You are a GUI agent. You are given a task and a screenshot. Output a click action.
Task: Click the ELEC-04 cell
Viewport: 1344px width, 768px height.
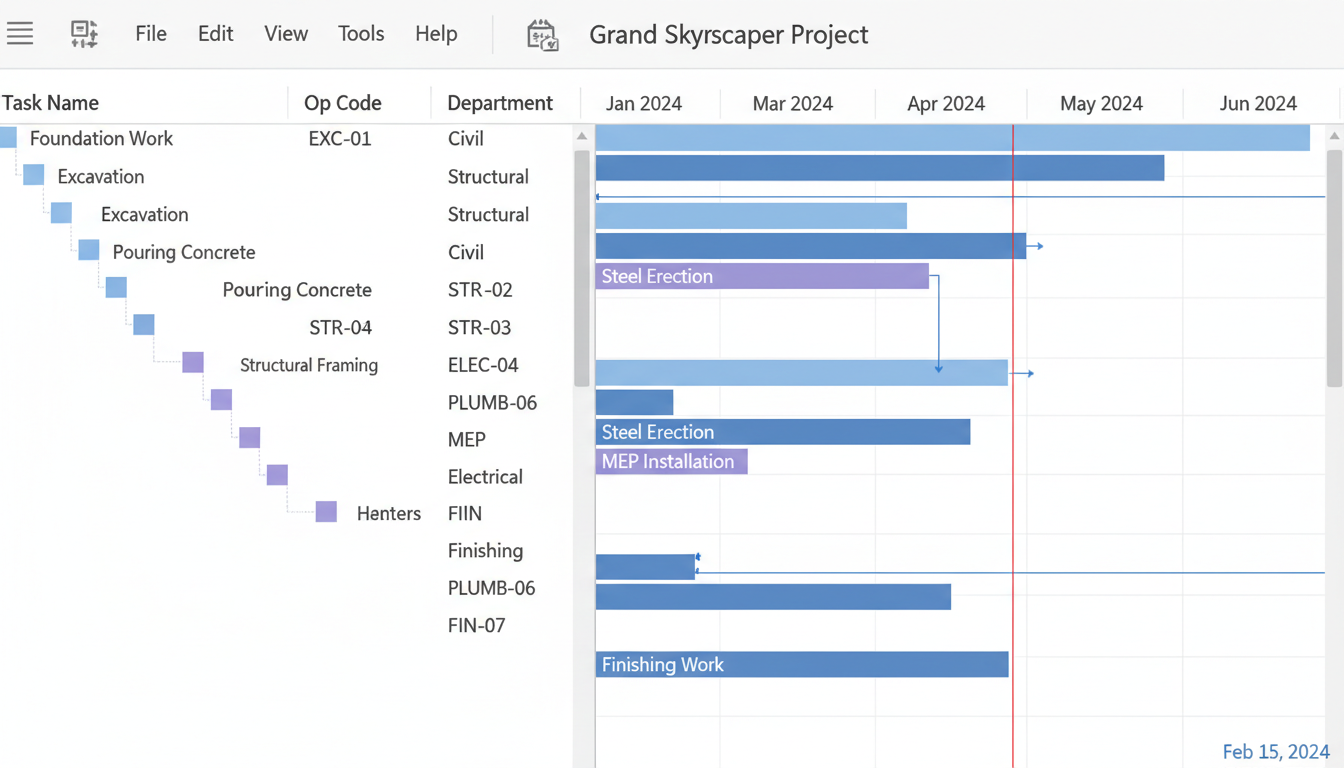pyautogui.click(x=483, y=365)
